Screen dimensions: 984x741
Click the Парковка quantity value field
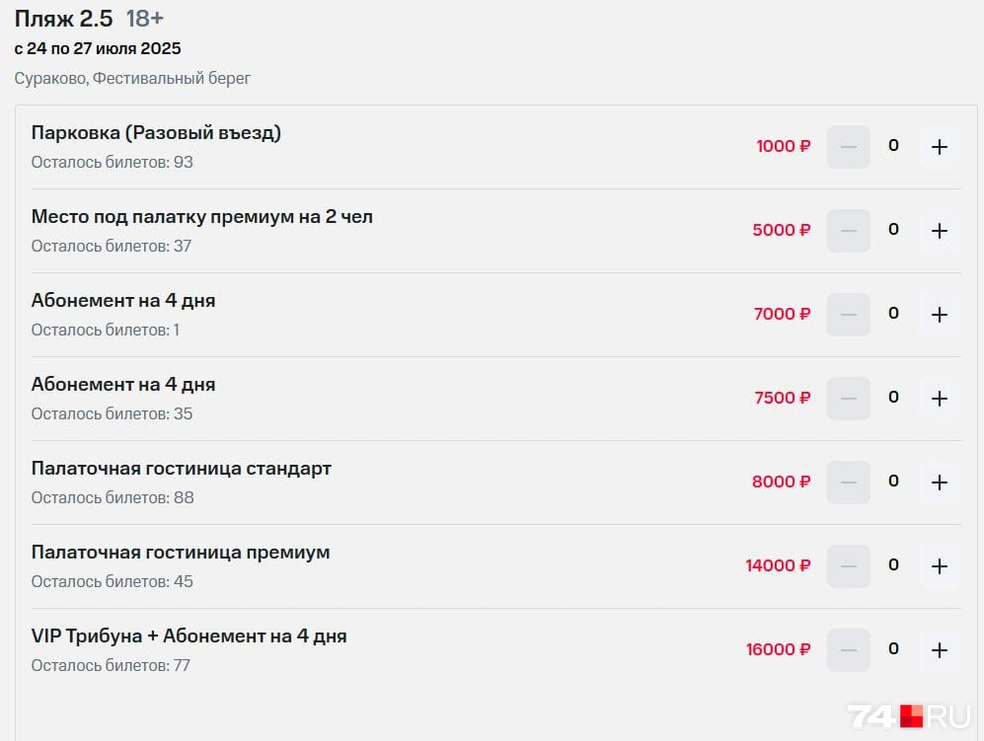point(893,146)
